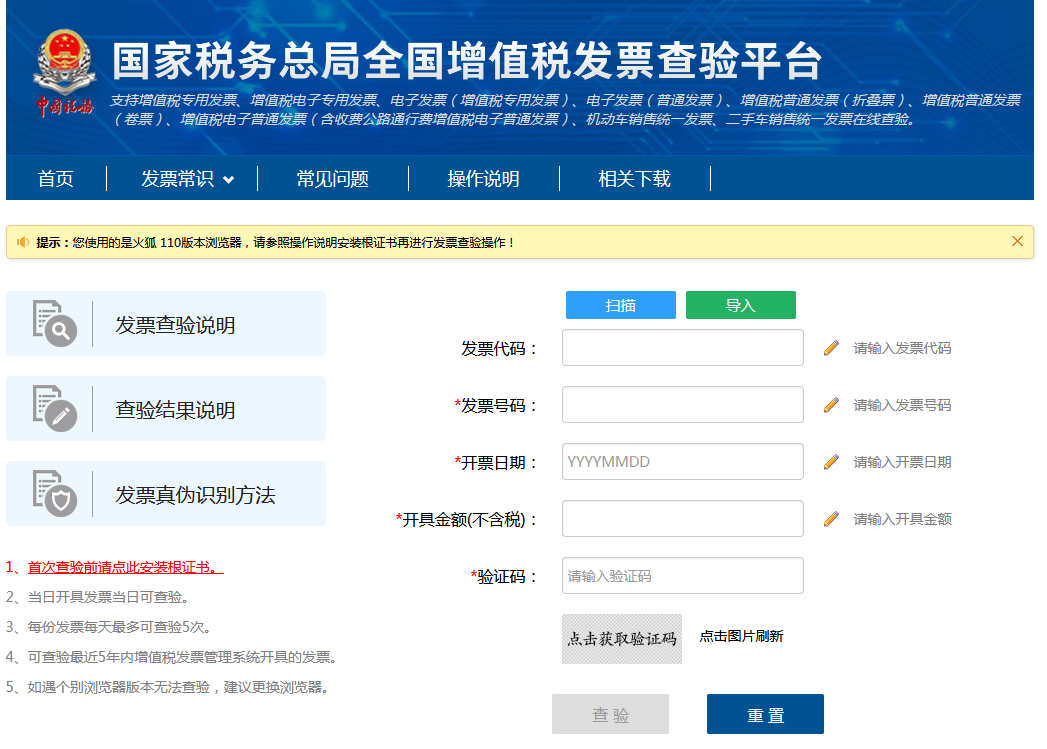1047x749 pixels.
Task: Click the hint text 请输入开票日期
Action: 902,462
